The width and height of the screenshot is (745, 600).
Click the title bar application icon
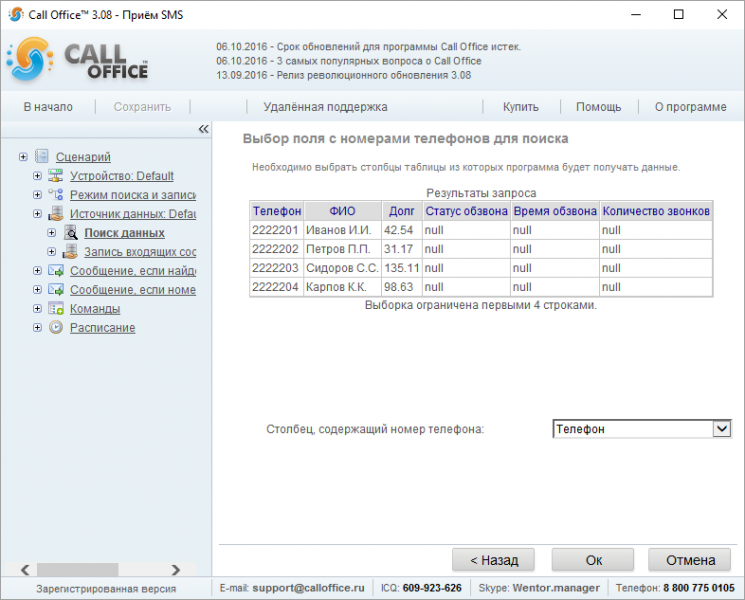point(15,14)
